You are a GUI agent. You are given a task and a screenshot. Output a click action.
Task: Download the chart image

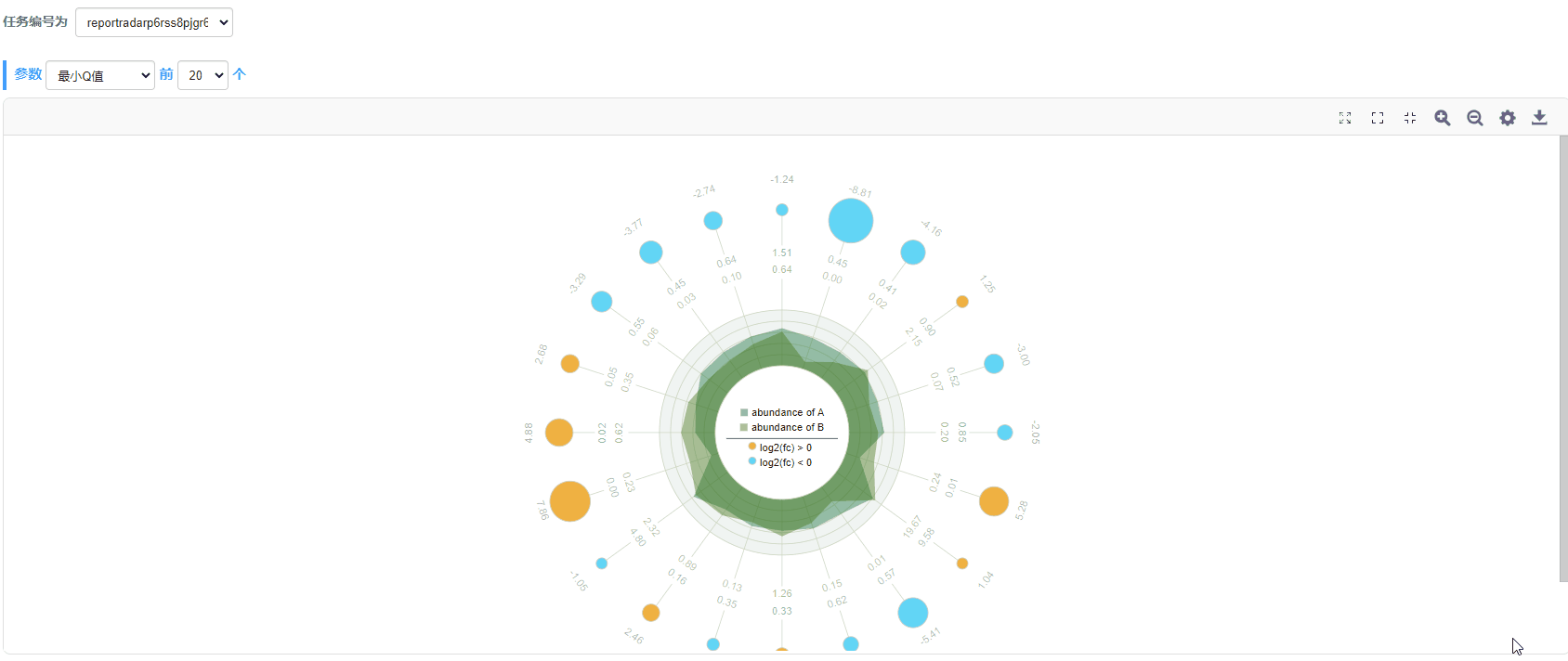[x=1539, y=118]
